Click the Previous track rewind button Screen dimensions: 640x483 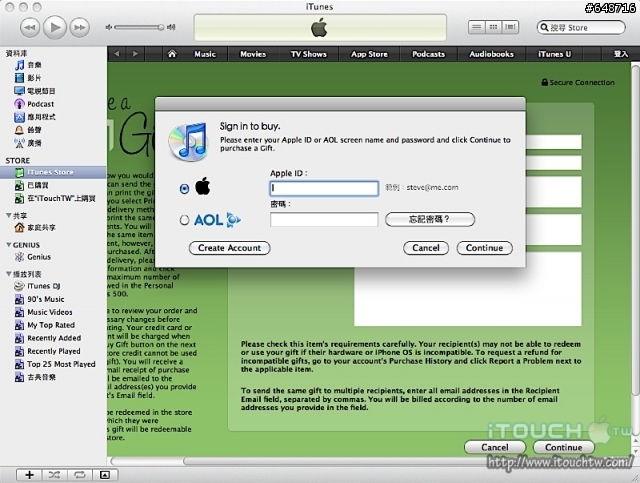click(x=30, y=27)
